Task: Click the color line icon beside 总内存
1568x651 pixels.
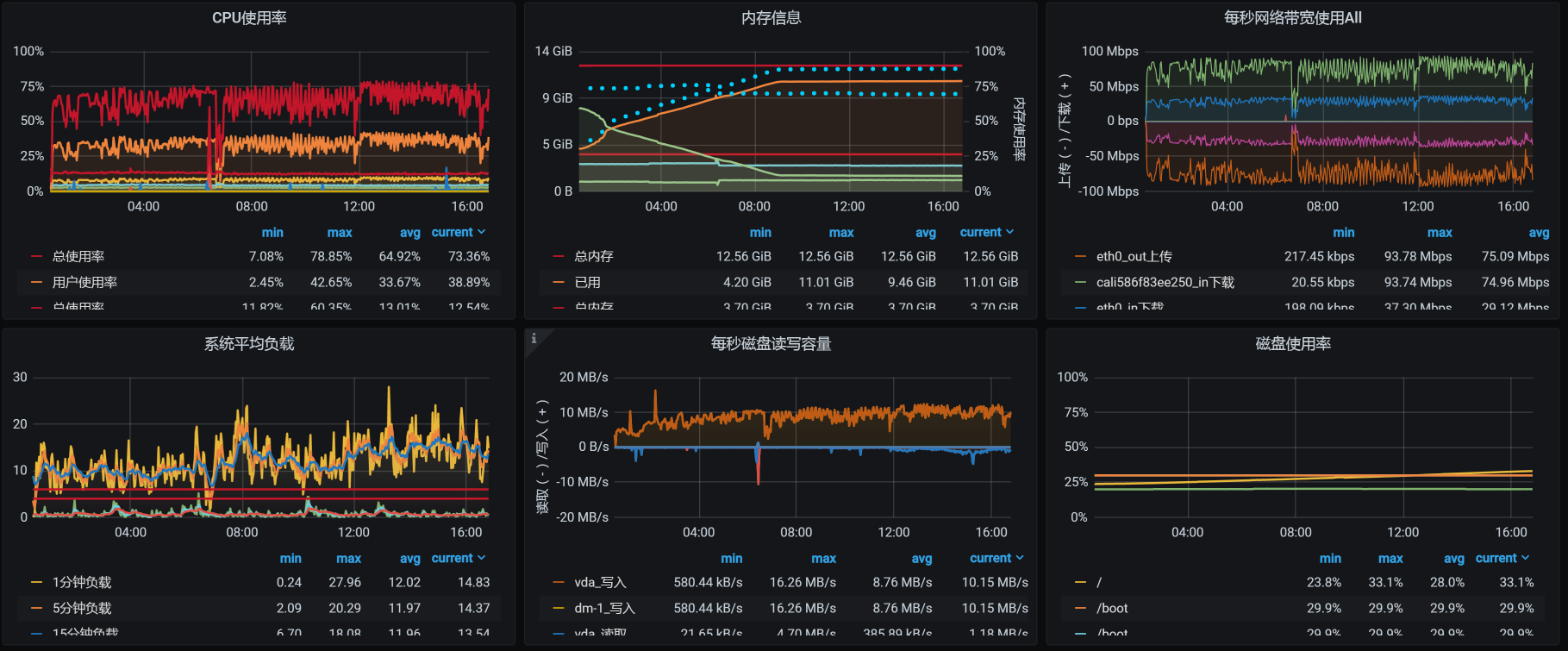Action: pyautogui.click(x=559, y=257)
